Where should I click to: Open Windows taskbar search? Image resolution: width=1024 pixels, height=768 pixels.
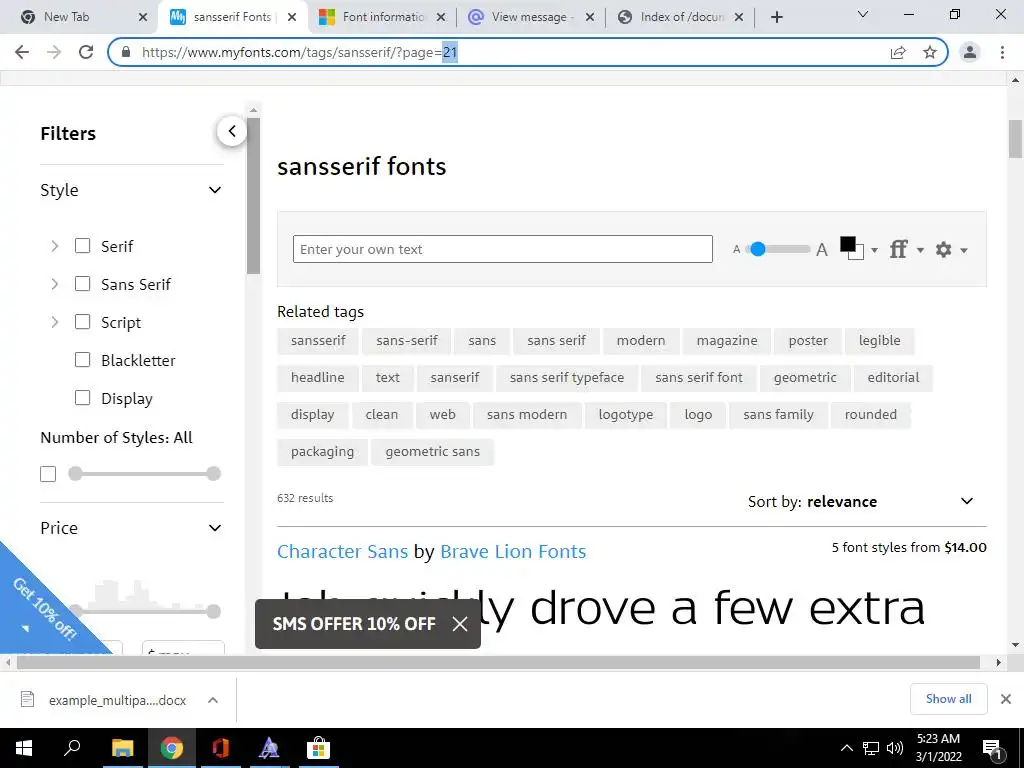72,748
